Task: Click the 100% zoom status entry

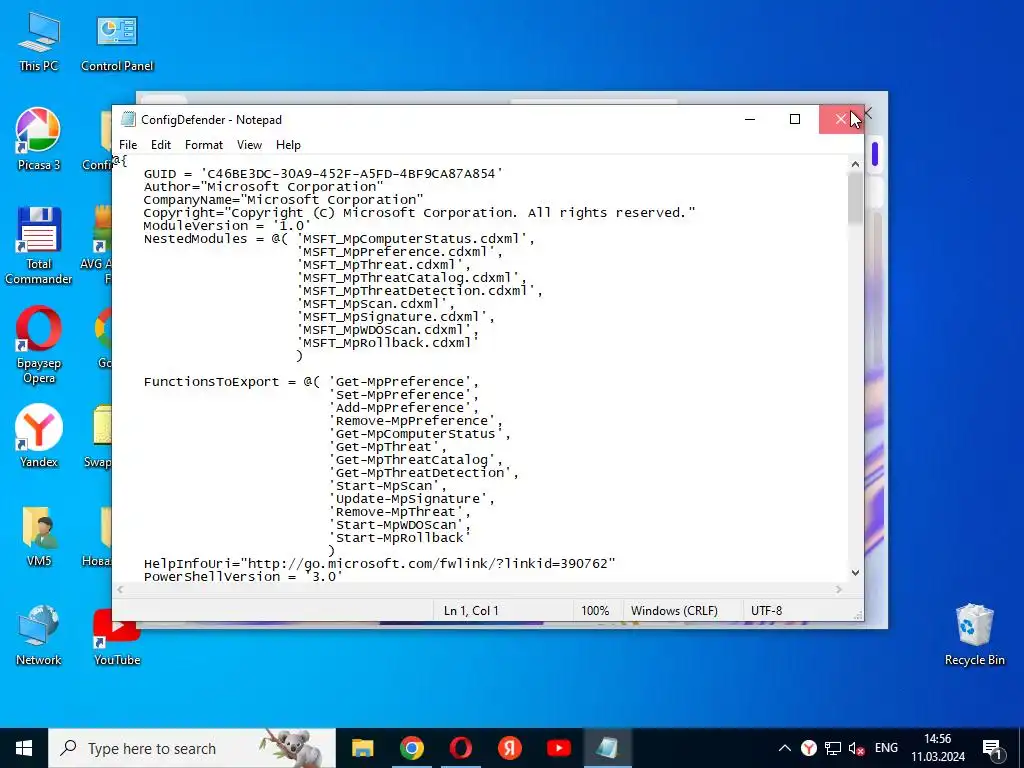Action: (595, 611)
